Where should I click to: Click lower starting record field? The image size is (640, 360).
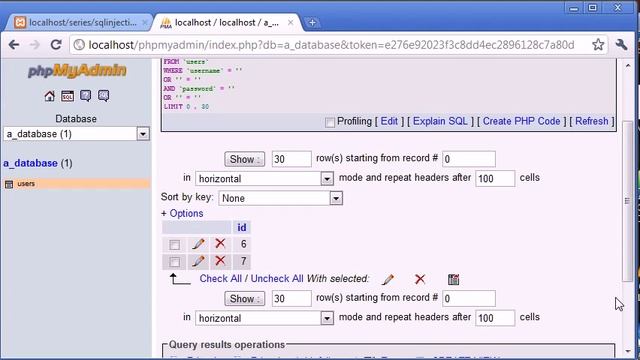469,299
